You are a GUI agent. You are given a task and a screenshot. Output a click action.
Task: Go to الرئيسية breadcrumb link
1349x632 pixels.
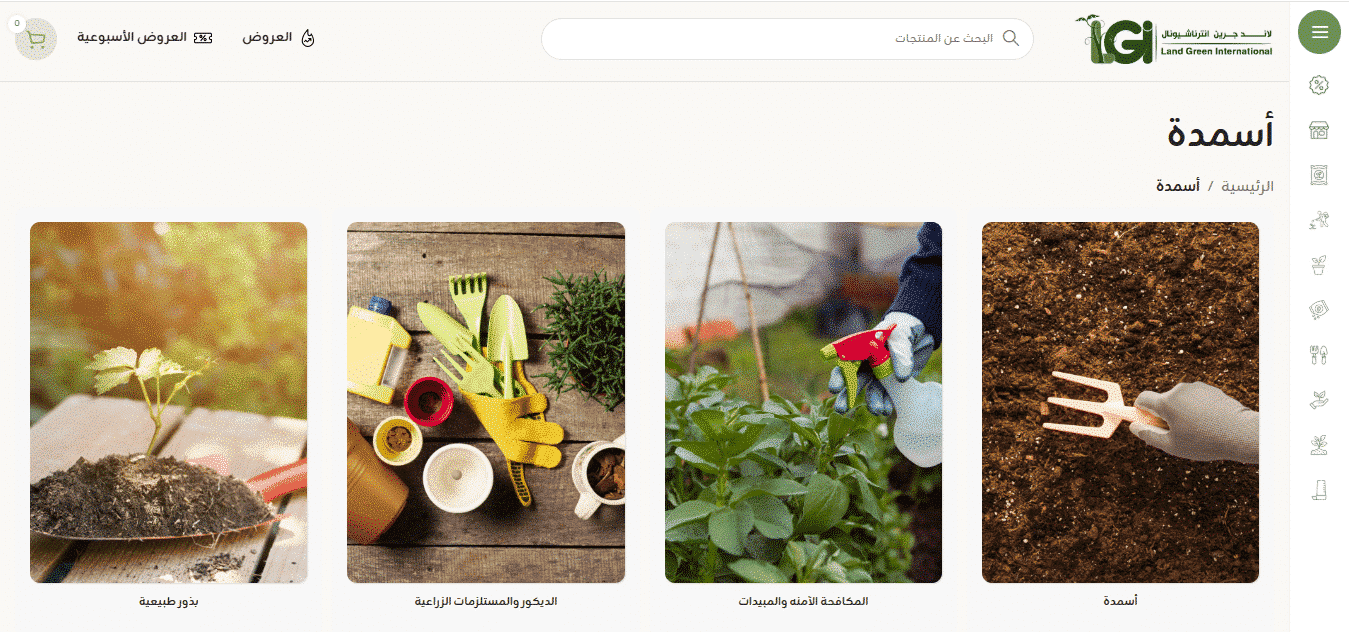[x=1249, y=186]
